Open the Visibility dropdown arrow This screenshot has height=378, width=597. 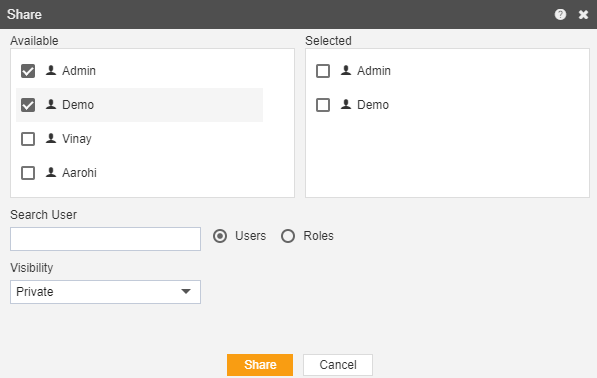(186, 292)
